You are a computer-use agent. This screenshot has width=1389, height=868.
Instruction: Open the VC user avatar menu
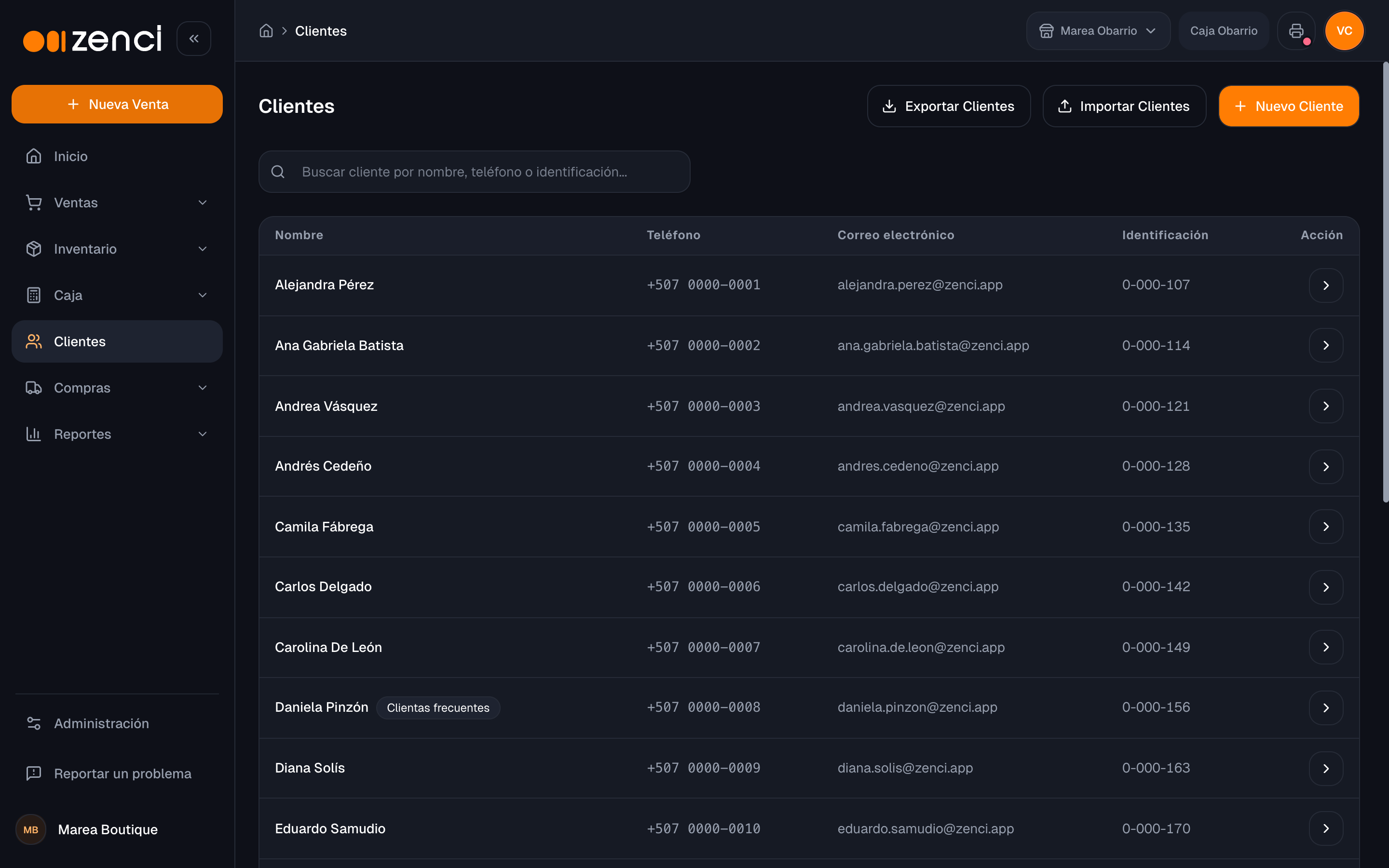[1344, 31]
